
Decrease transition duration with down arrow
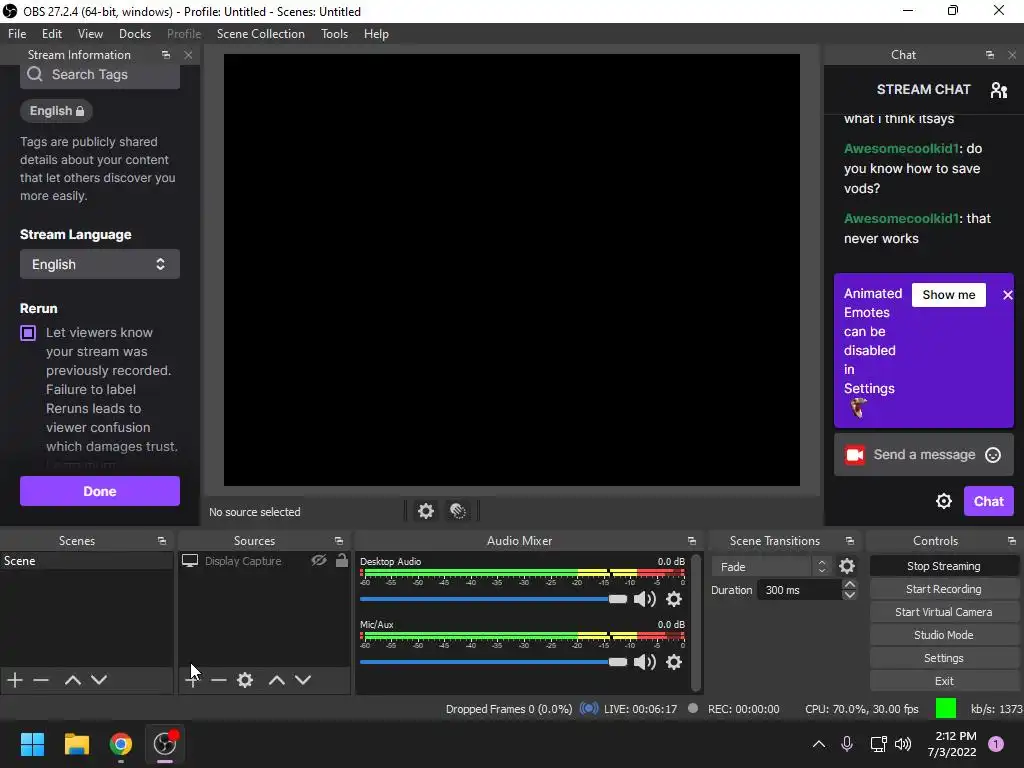coord(850,595)
